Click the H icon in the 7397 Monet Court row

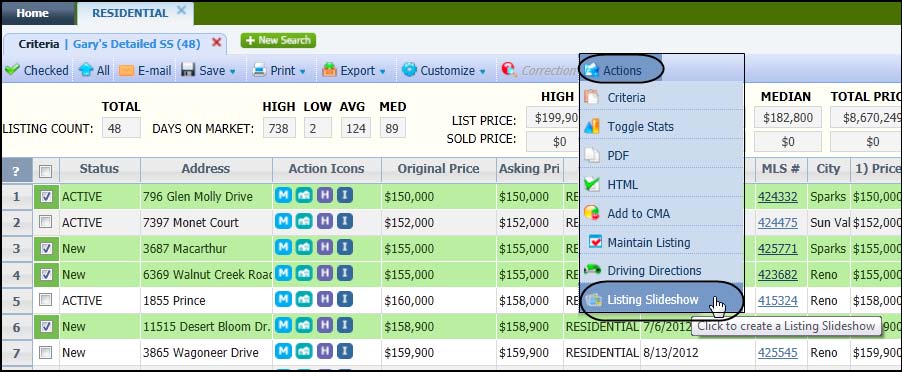click(x=324, y=221)
